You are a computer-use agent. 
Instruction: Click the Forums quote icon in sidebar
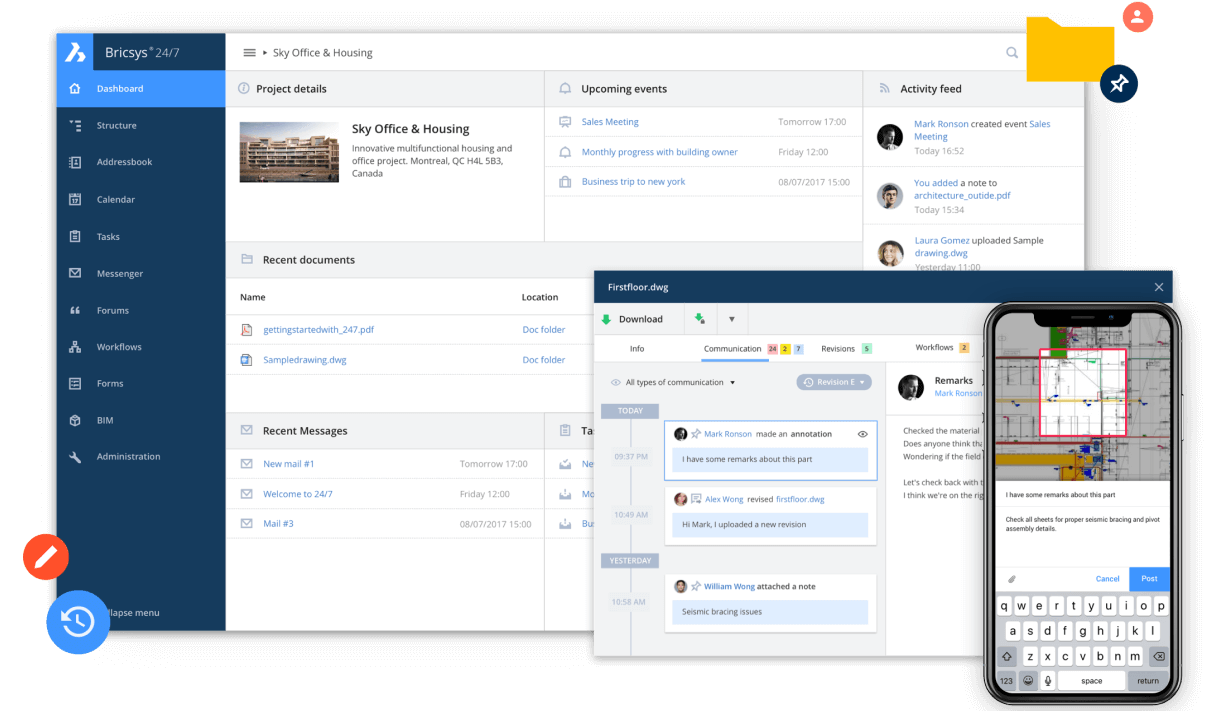pos(75,310)
